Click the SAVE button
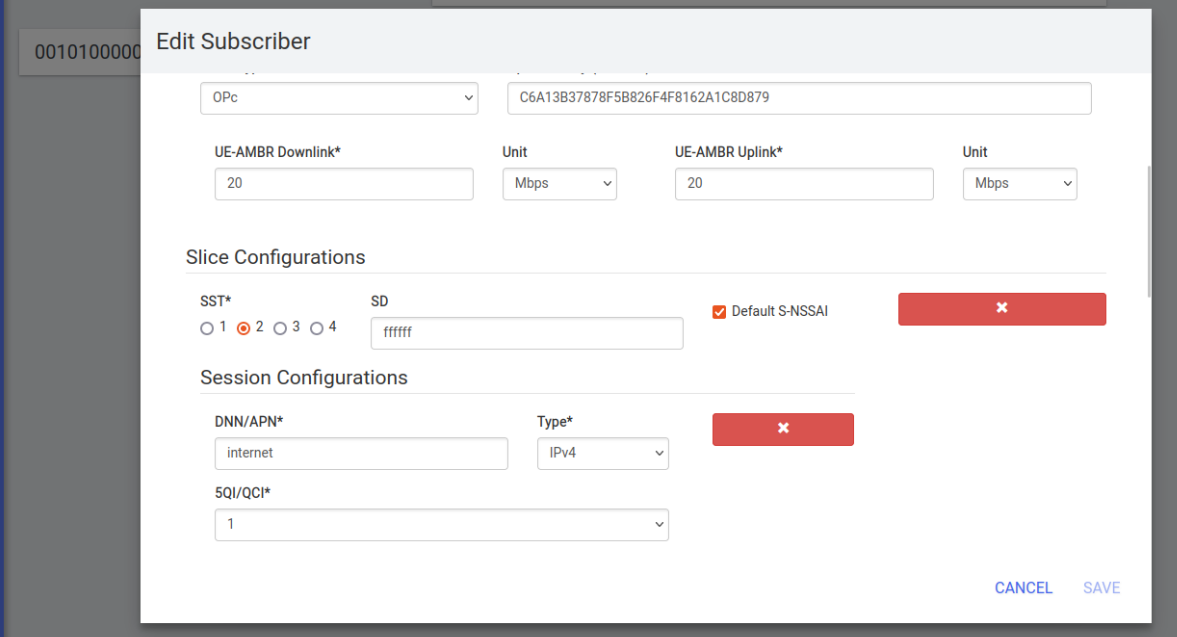Image resolution: width=1177 pixels, height=637 pixels. 1100,588
